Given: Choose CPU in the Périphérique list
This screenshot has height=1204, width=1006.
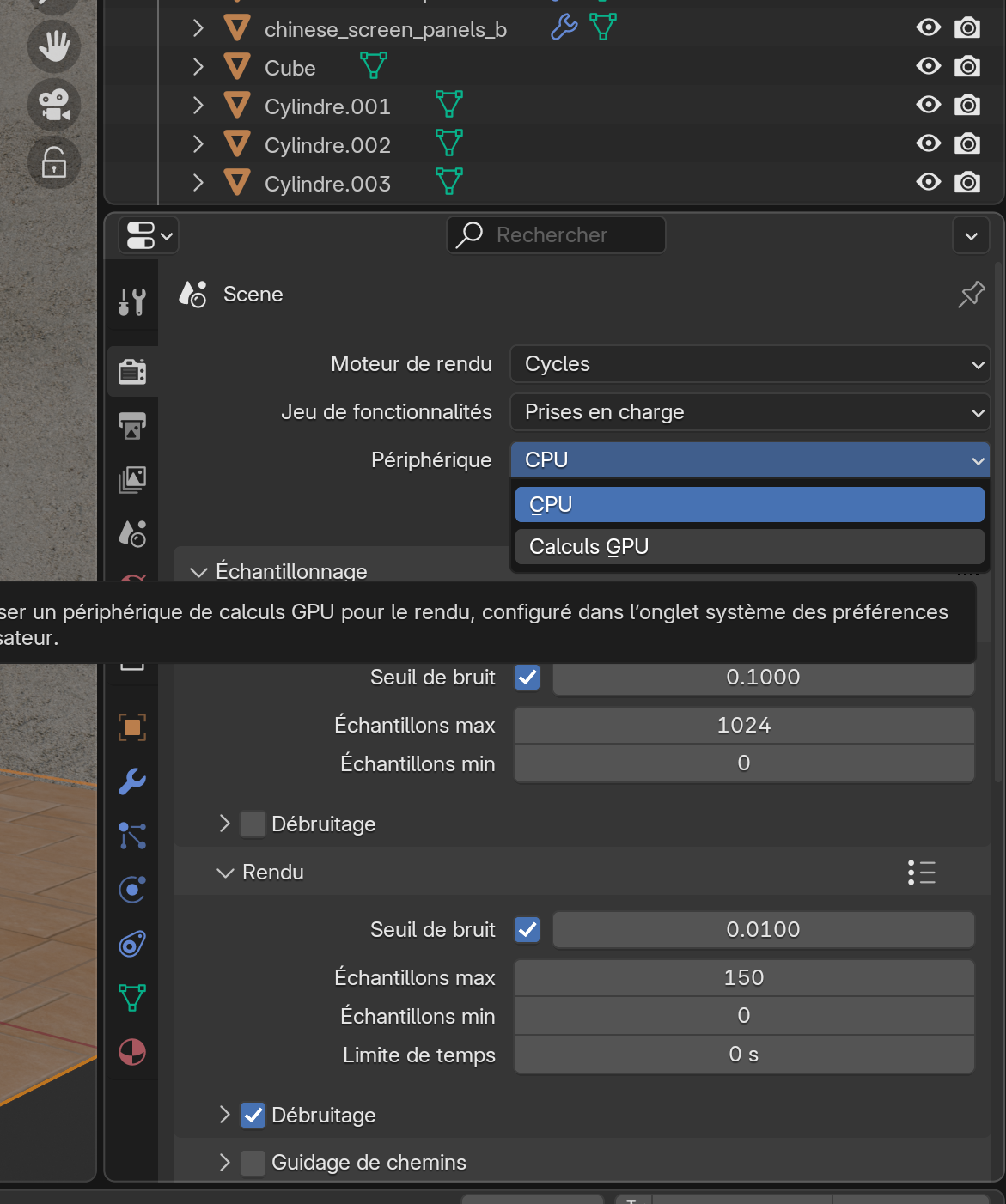Looking at the screenshot, I should pos(749,505).
